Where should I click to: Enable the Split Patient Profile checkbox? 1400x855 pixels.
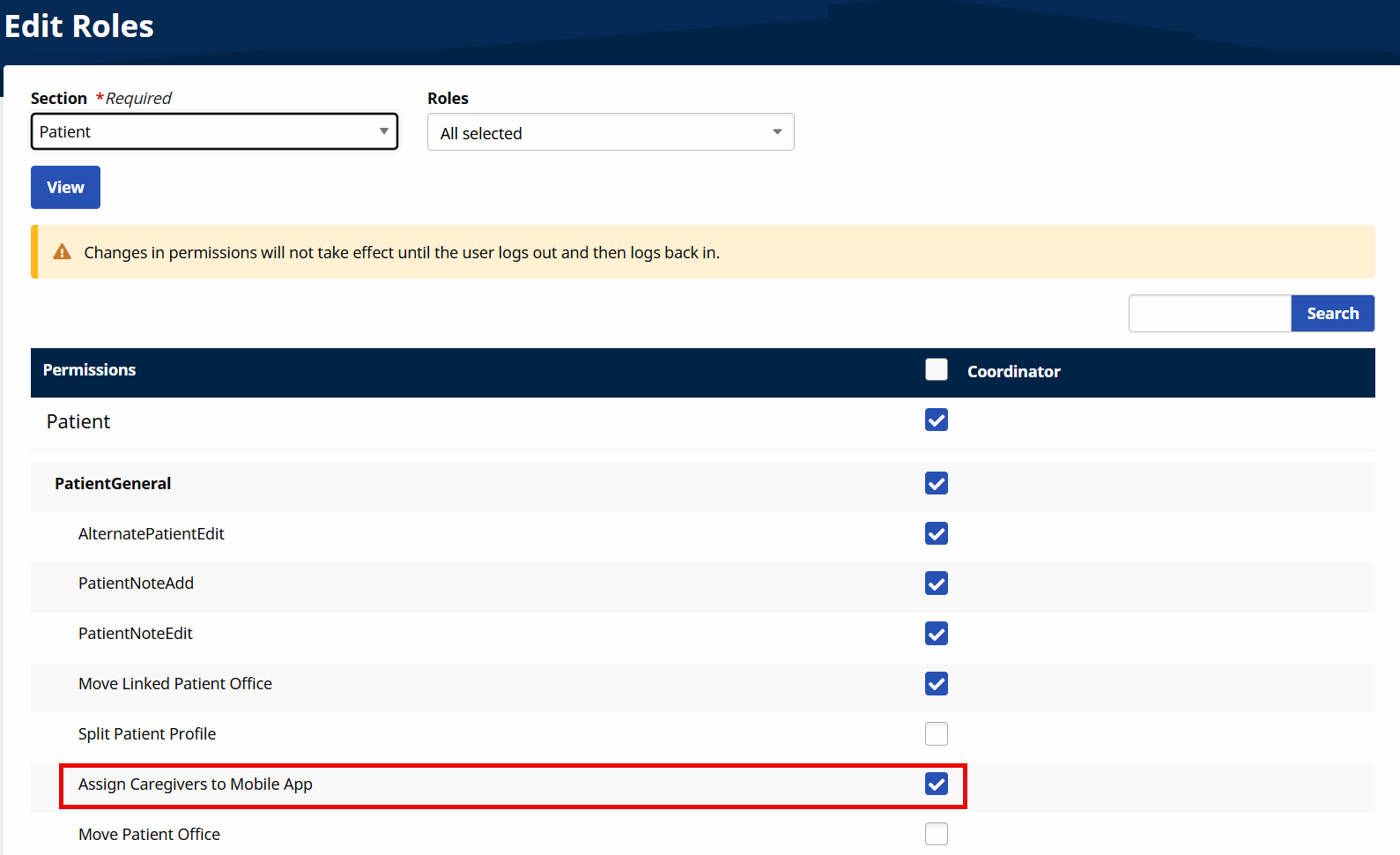937,733
